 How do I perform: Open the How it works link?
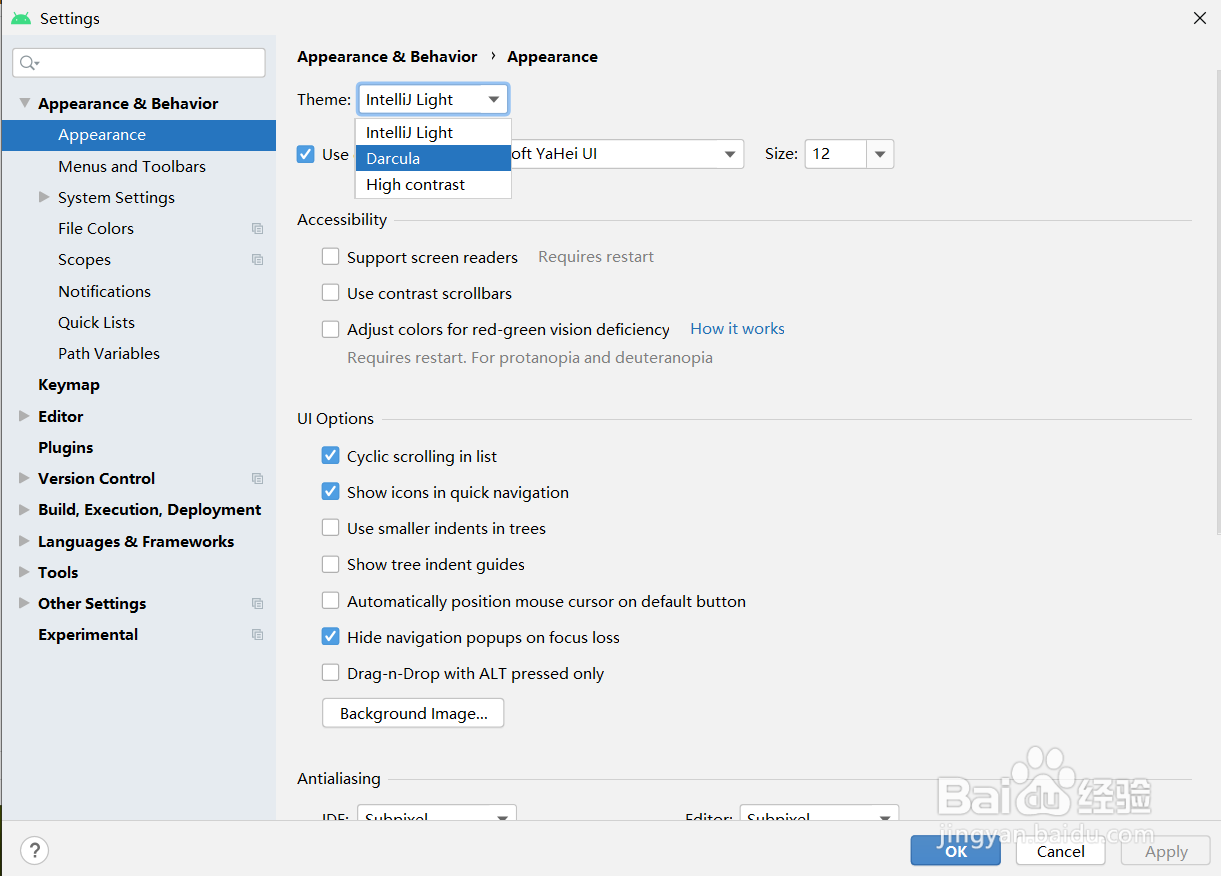(737, 328)
